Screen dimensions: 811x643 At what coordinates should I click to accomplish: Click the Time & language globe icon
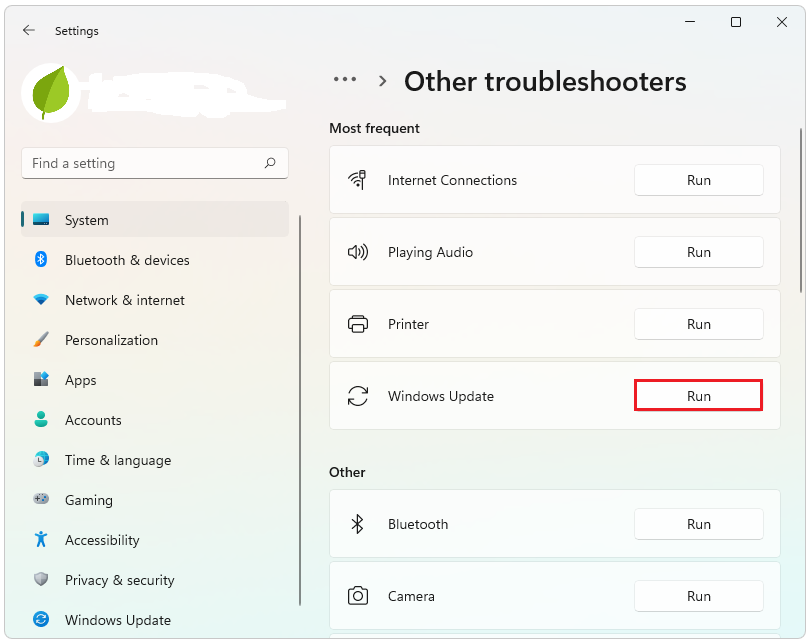(41, 459)
